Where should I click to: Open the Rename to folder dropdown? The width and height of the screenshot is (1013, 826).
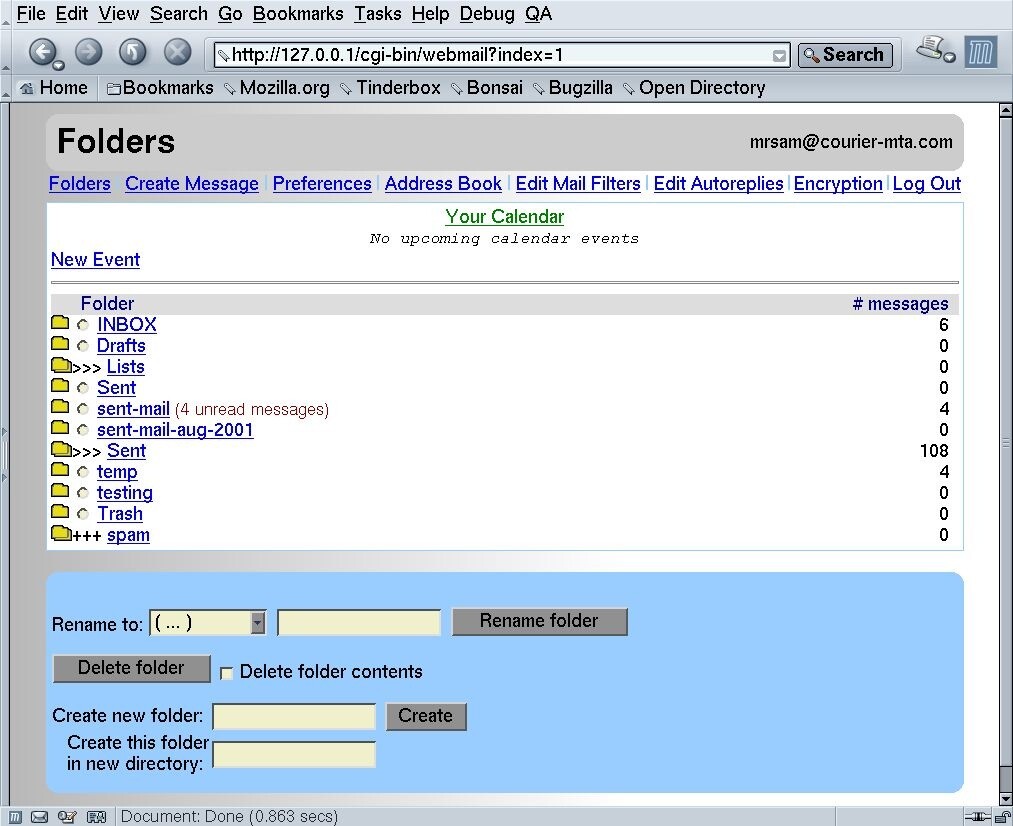[x=258, y=622]
